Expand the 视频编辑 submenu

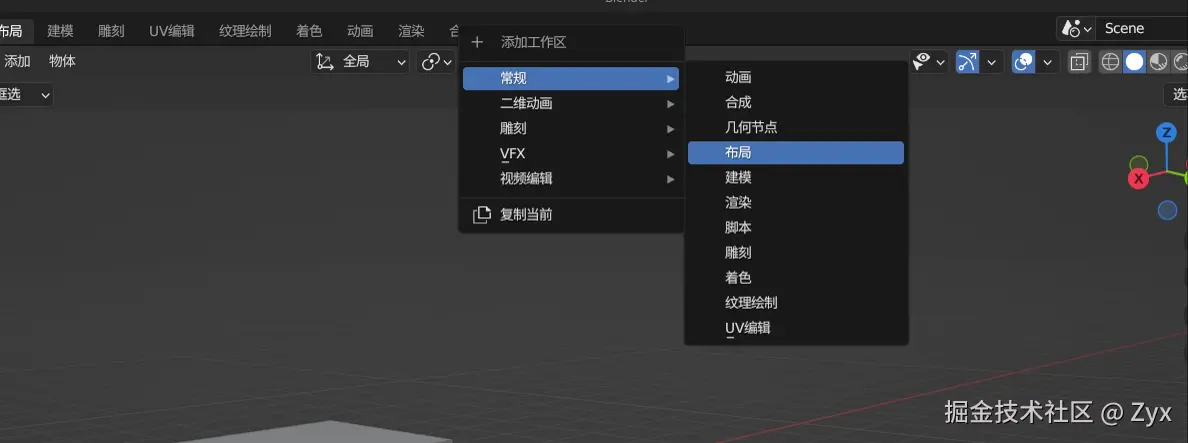pyautogui.click(x=571, y=179)
